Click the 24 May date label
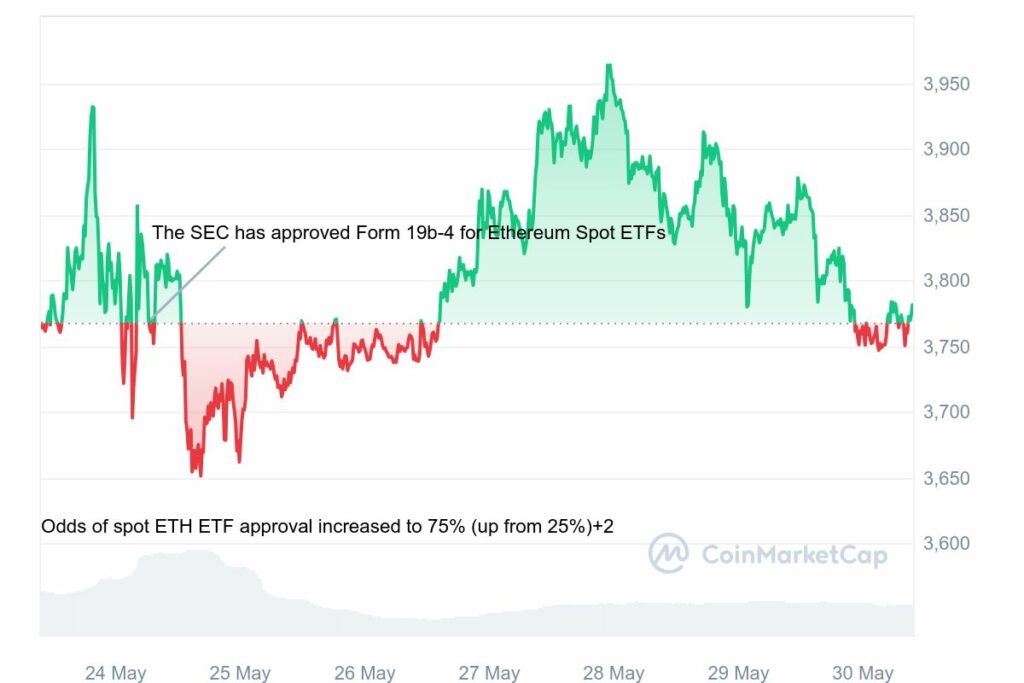This screenshot has width=1024, height=683. 115,673
